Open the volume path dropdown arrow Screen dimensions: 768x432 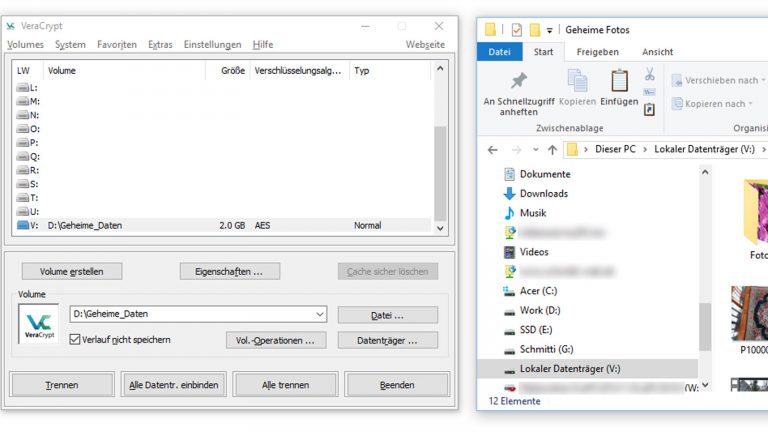(320, 314)
